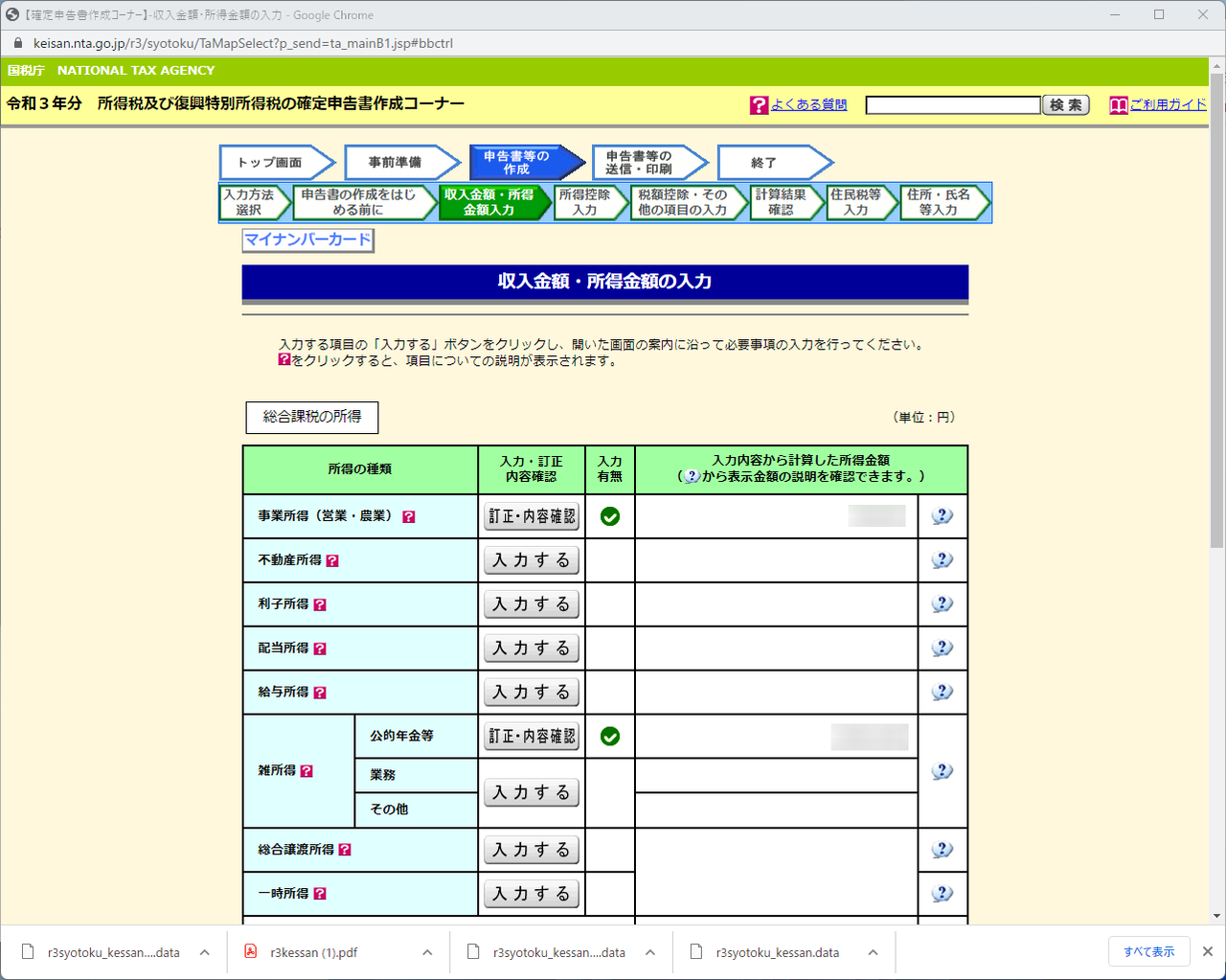The image size is (1226, 980).
Task: Select the トップ画面 navigation step
Action: pyautogui.click(x=277, y=163)
